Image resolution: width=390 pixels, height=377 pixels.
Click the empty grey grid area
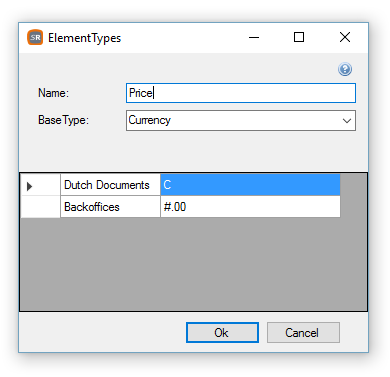pyautogui.click(x=193, y=264)
